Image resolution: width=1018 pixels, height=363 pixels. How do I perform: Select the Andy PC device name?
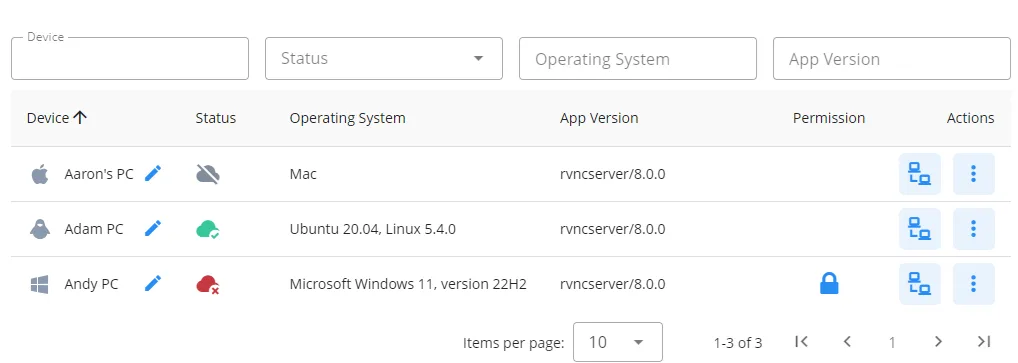point(91,284)
